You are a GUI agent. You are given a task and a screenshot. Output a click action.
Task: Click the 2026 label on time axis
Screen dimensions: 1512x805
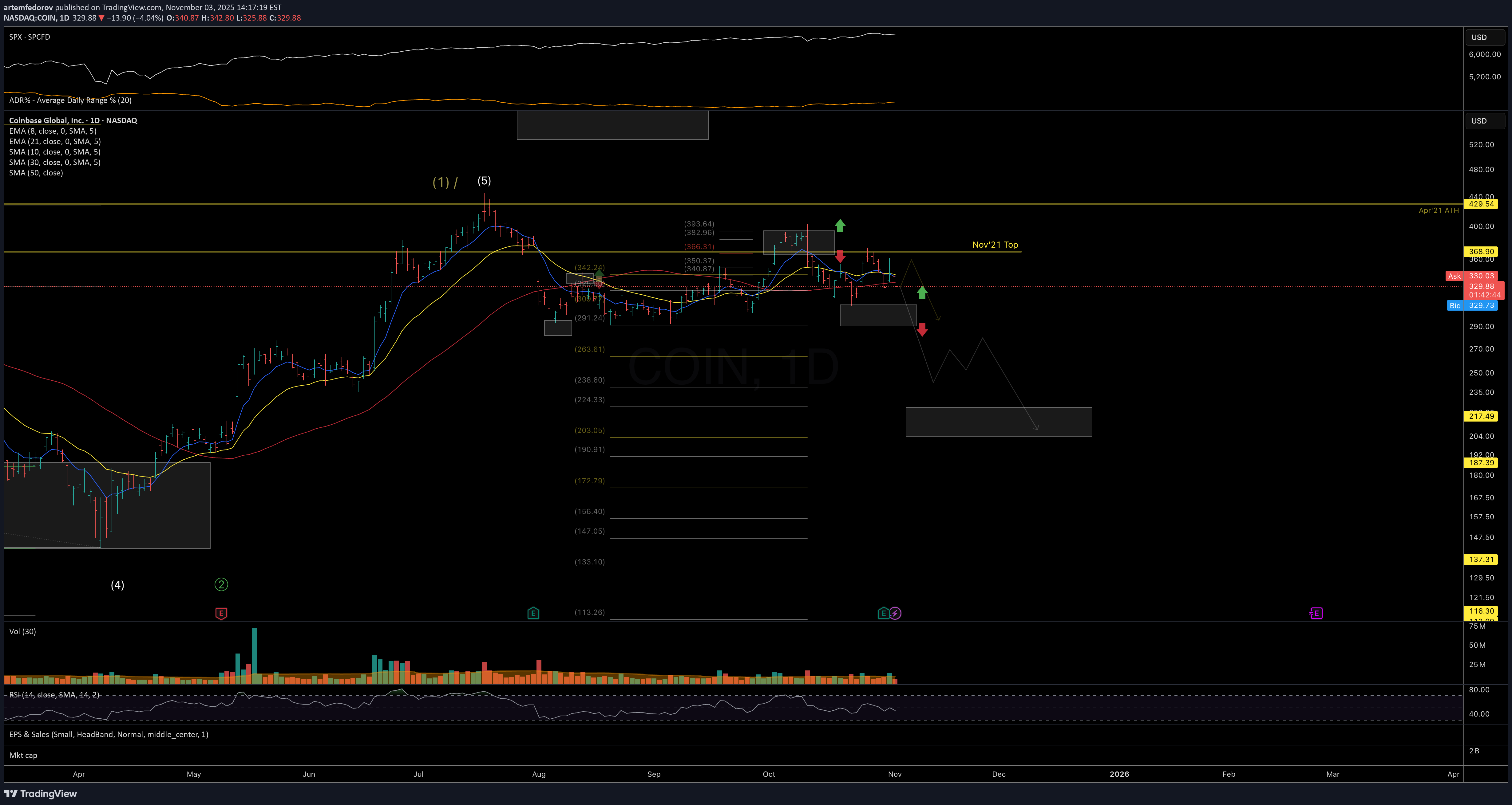click(1119, 774)
